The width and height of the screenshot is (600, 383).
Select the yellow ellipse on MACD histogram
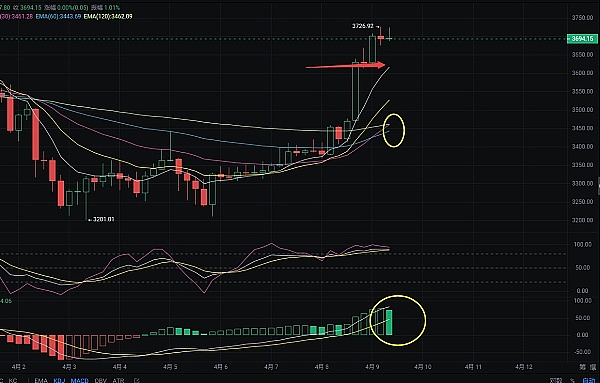[x=398, y=320]
